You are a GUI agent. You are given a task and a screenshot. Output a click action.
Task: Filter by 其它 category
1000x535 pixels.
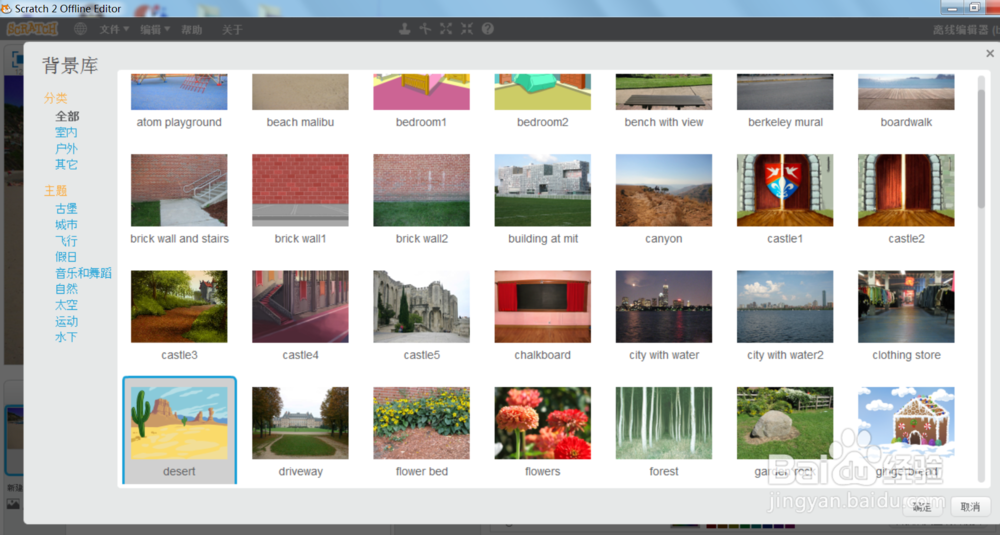(x=66, y=165)
